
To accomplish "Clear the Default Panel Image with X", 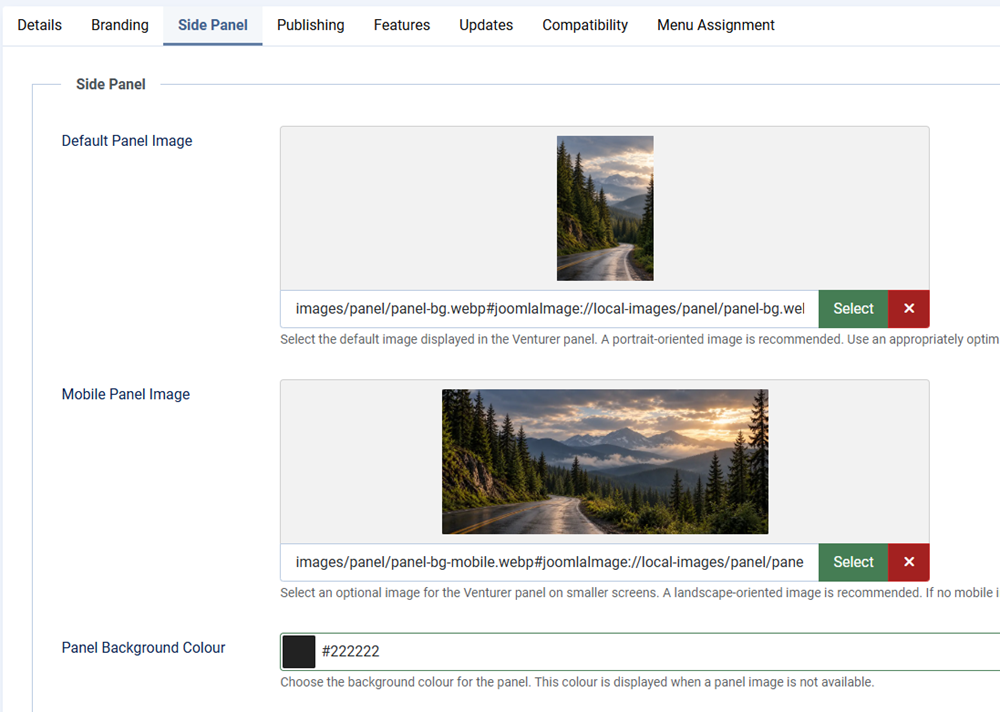I will [909, 309].
